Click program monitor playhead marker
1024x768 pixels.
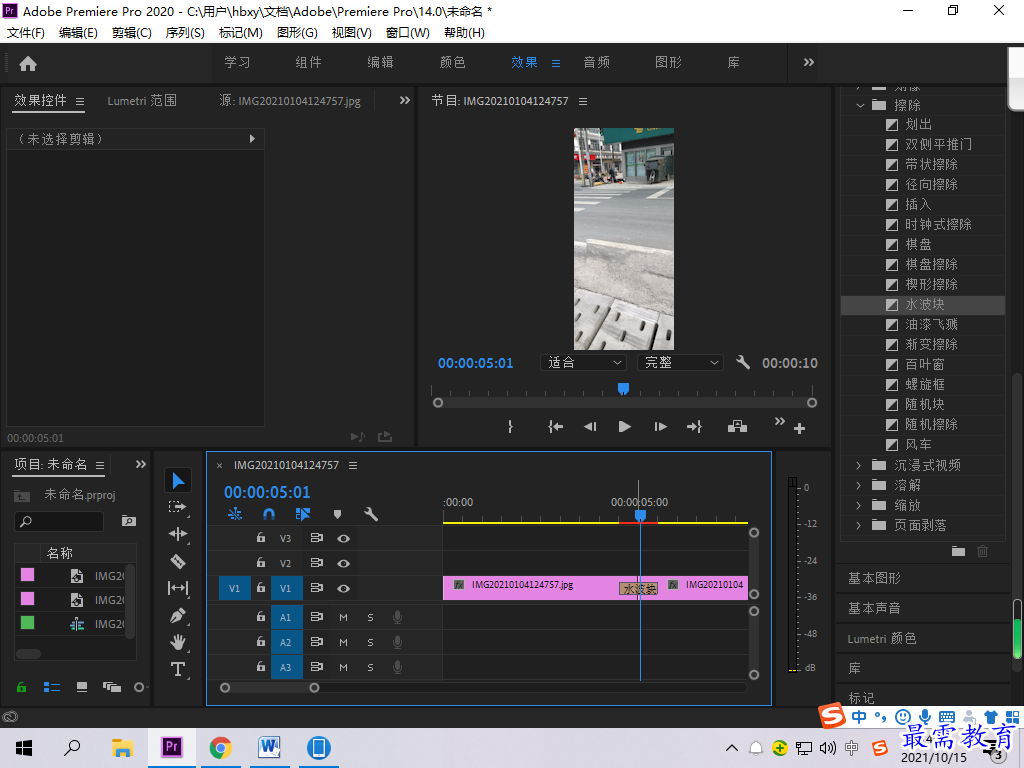click(624, 389)
